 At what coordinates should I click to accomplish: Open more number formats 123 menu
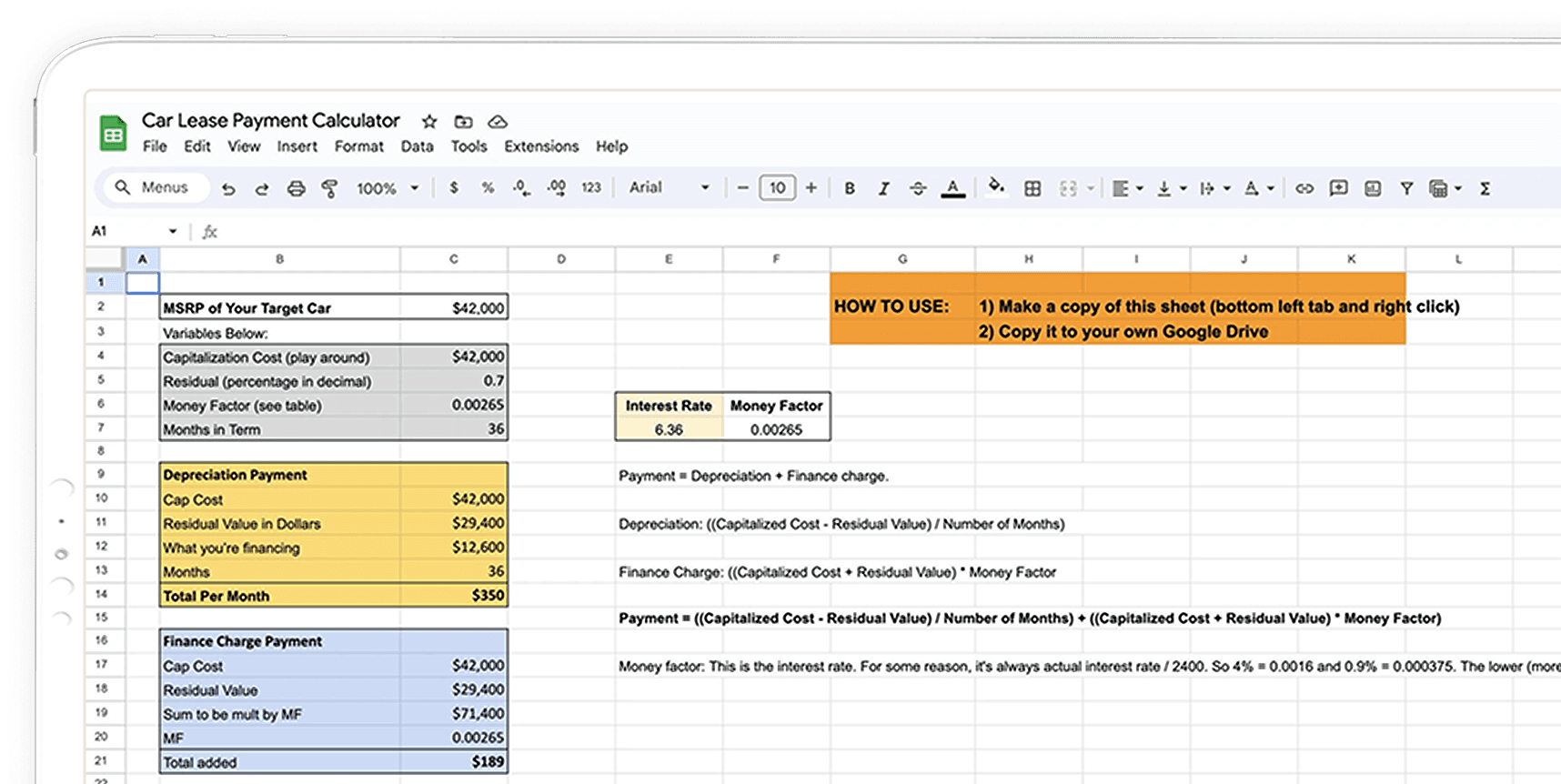tap(591, 187)
